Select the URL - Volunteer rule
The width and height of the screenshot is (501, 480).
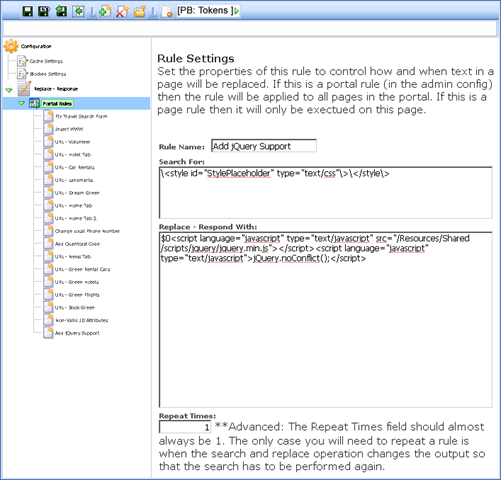coord(73,142)
